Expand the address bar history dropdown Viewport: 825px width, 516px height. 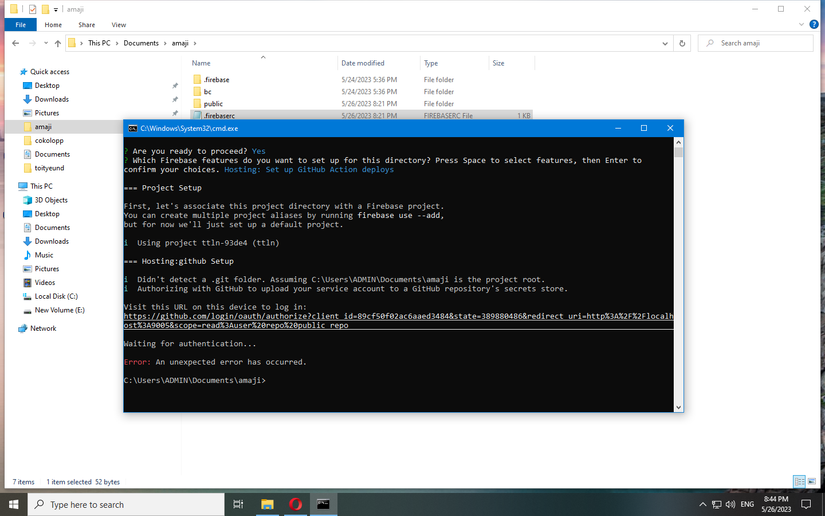tap(665, 43)
